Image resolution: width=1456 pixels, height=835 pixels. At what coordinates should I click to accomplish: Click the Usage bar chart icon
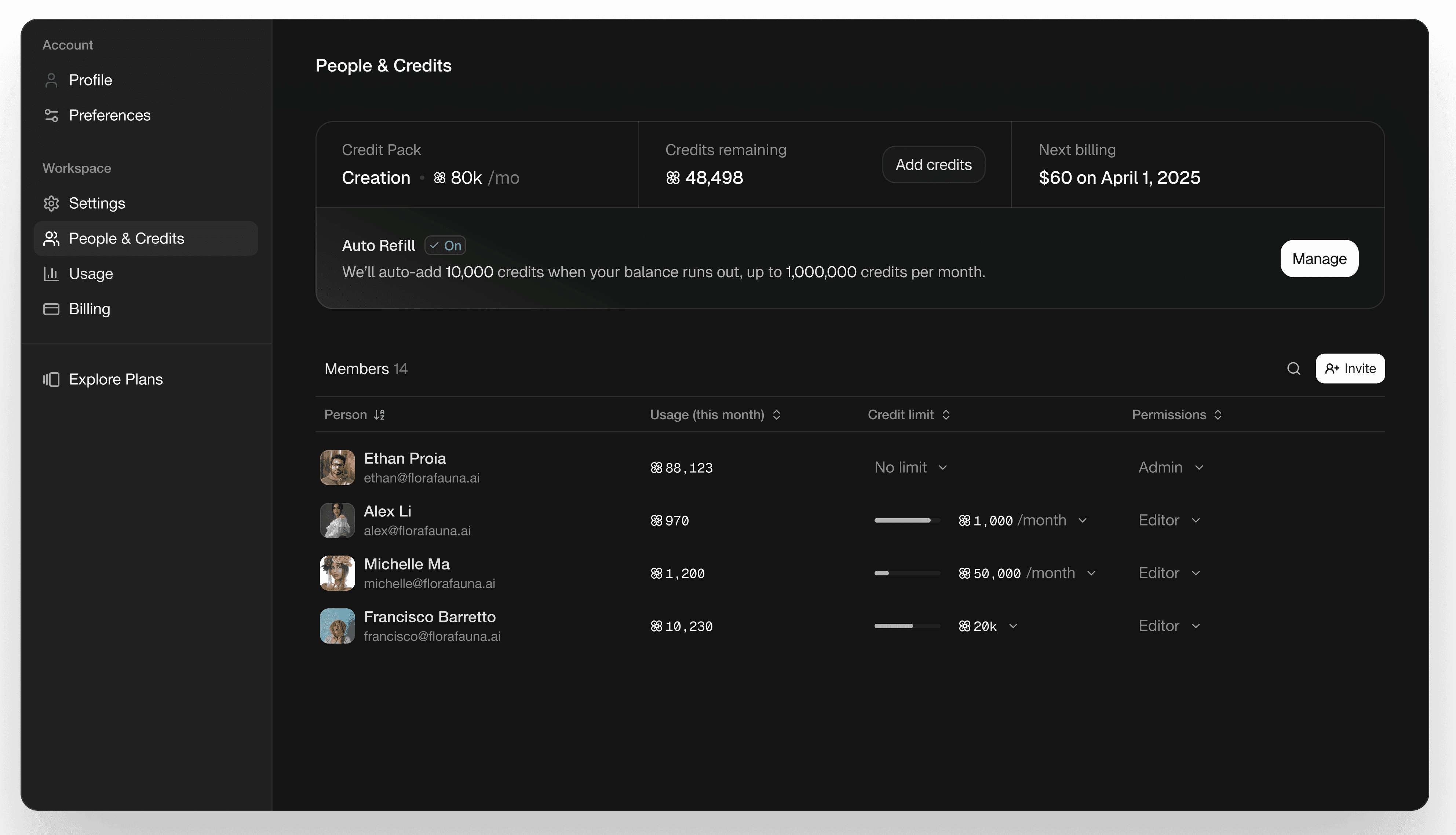[51, 274]
